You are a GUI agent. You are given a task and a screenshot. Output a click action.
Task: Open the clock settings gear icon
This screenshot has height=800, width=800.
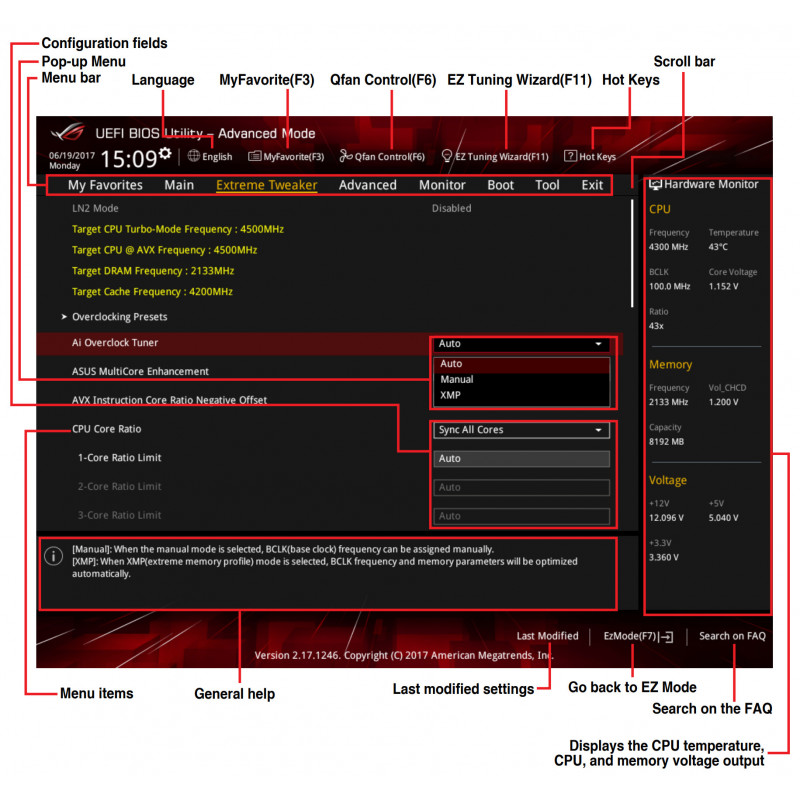point(165,153)
